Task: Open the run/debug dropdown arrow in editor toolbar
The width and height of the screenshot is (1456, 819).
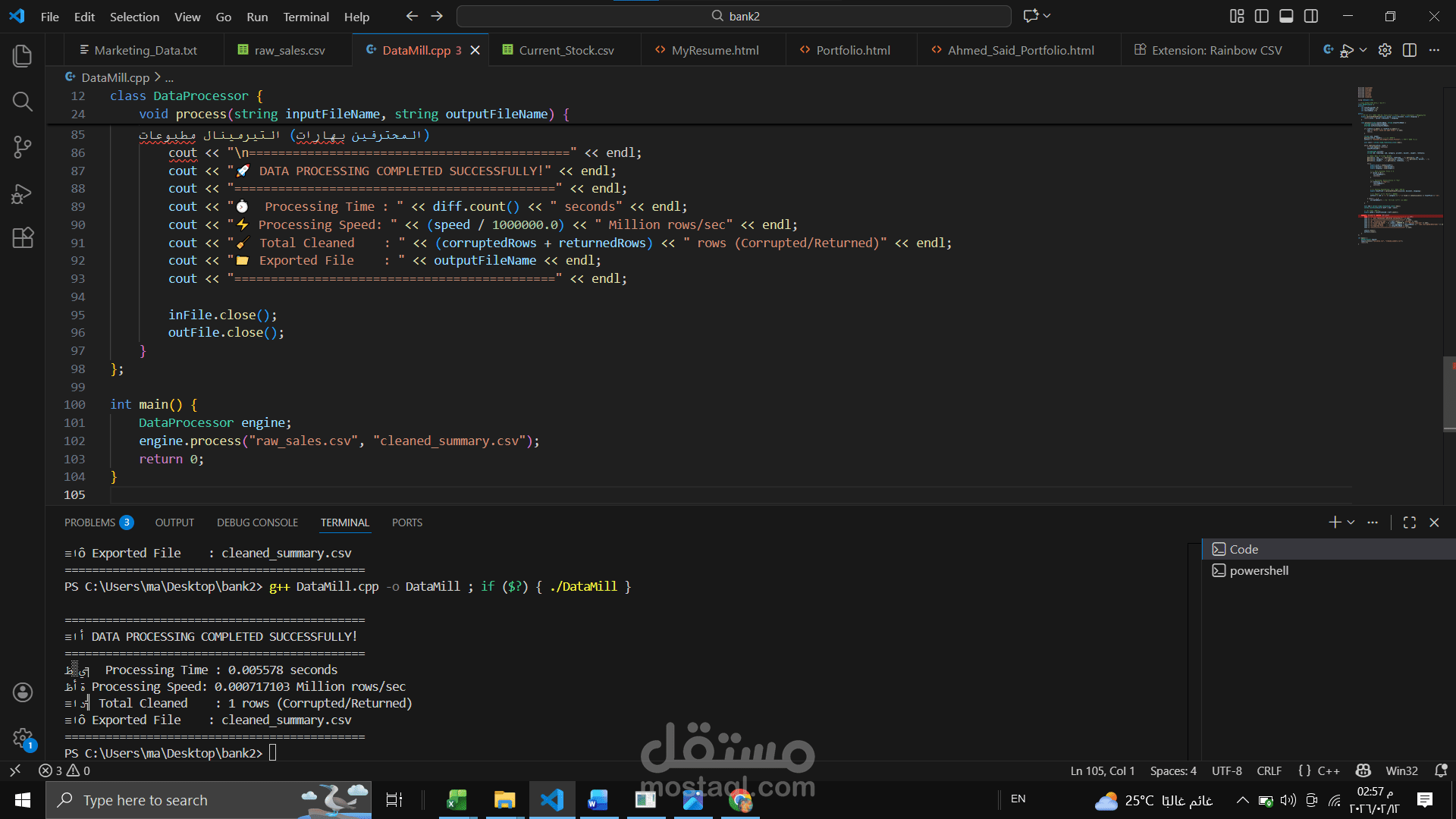Action: [x=1363, y=50]
